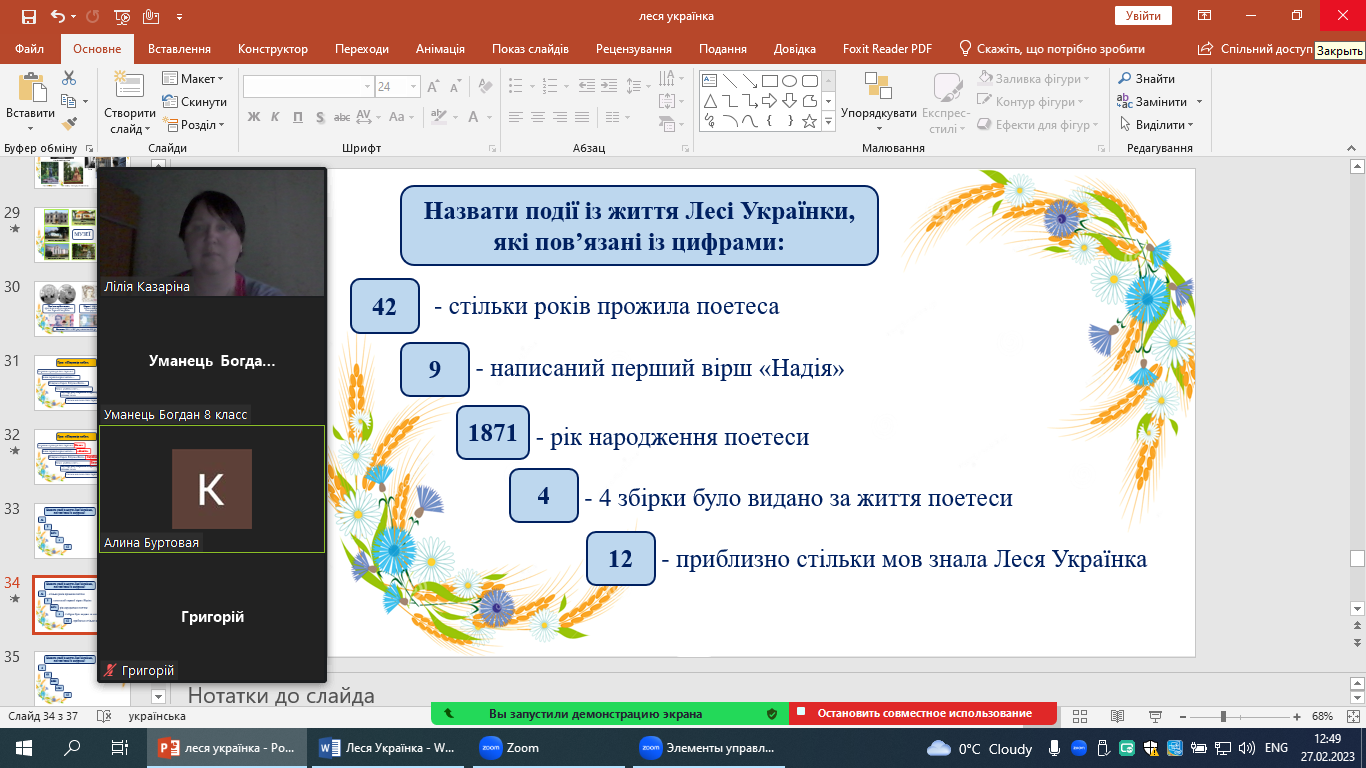The width and height of the screenshot is (1366, 768).
Task: Select slide 35 thumbnail
Action: pos(66,678)
